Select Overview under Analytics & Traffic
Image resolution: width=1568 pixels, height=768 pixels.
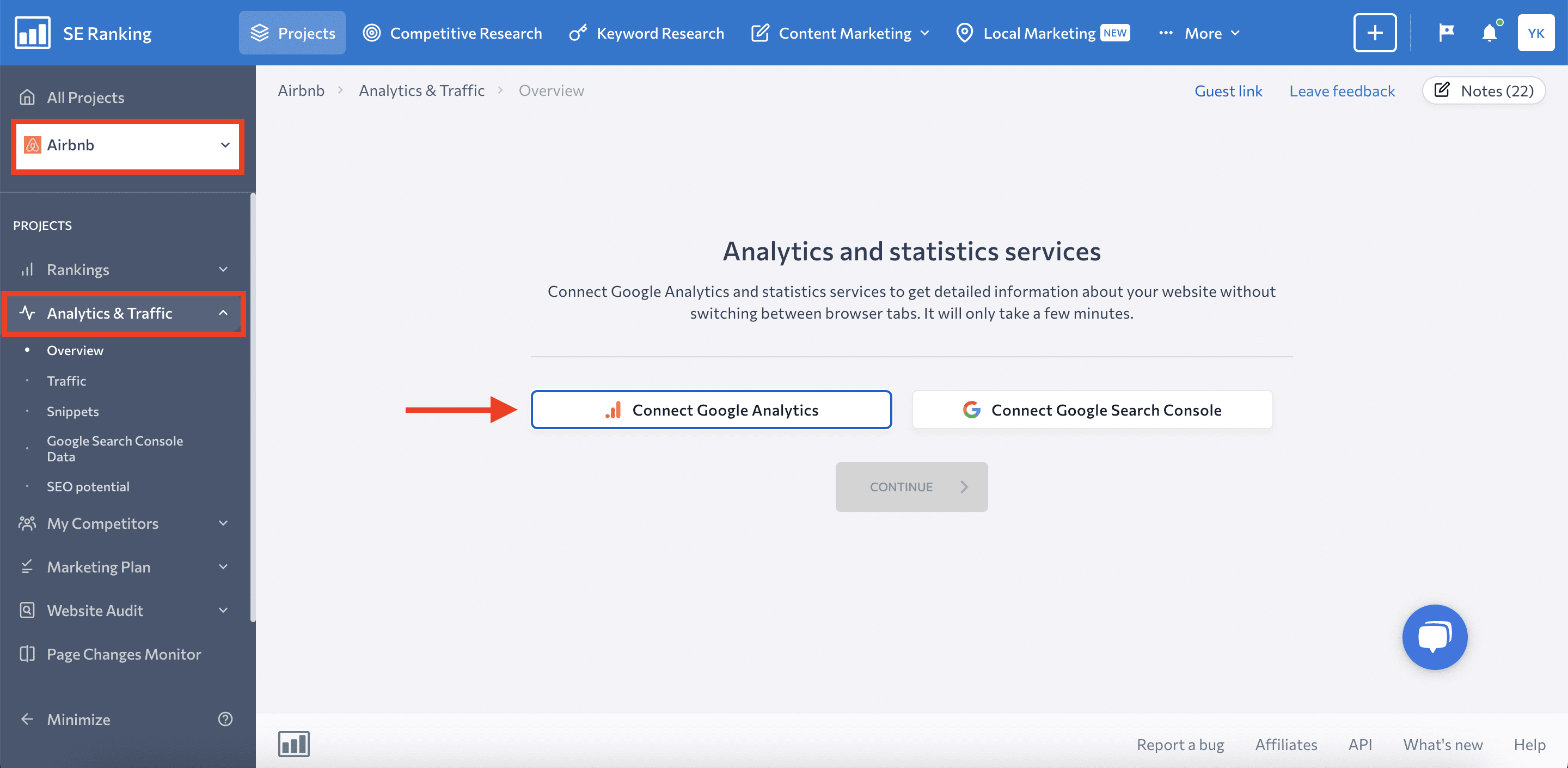pos(75,350)
